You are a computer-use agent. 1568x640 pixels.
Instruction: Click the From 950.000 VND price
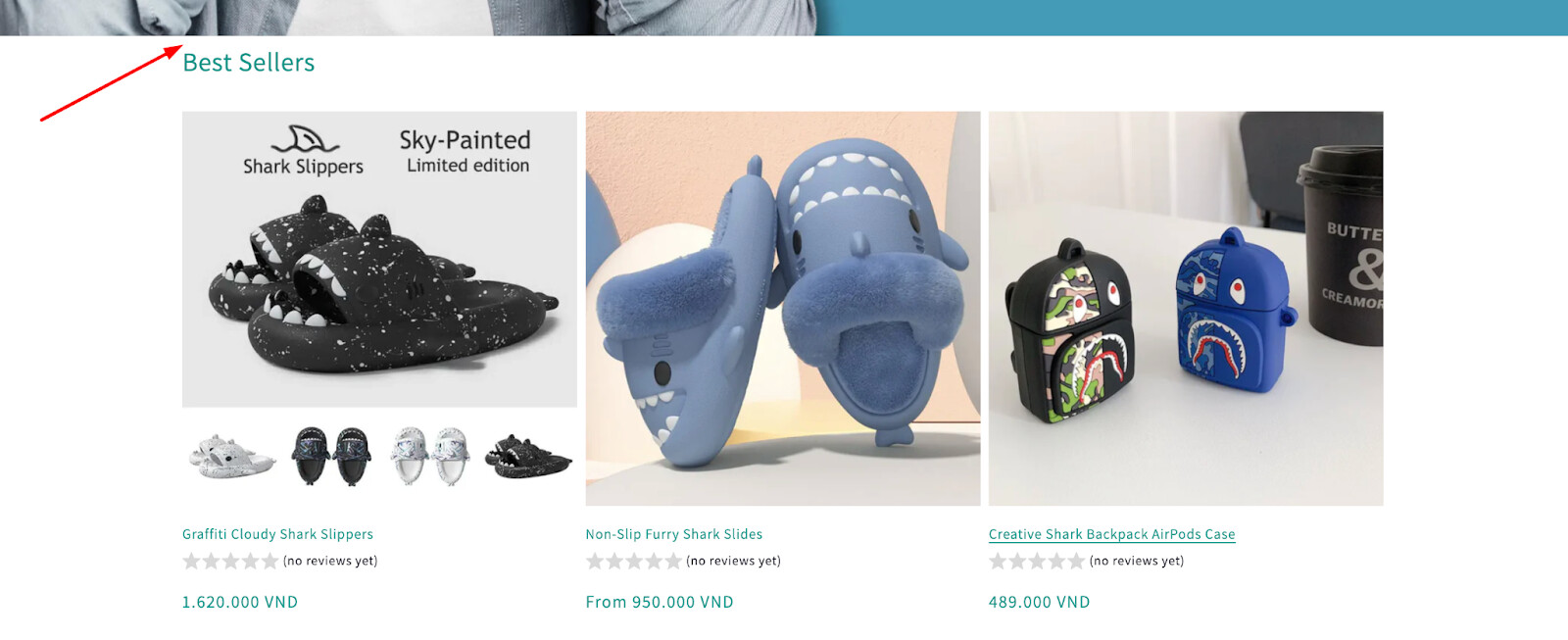660,602
